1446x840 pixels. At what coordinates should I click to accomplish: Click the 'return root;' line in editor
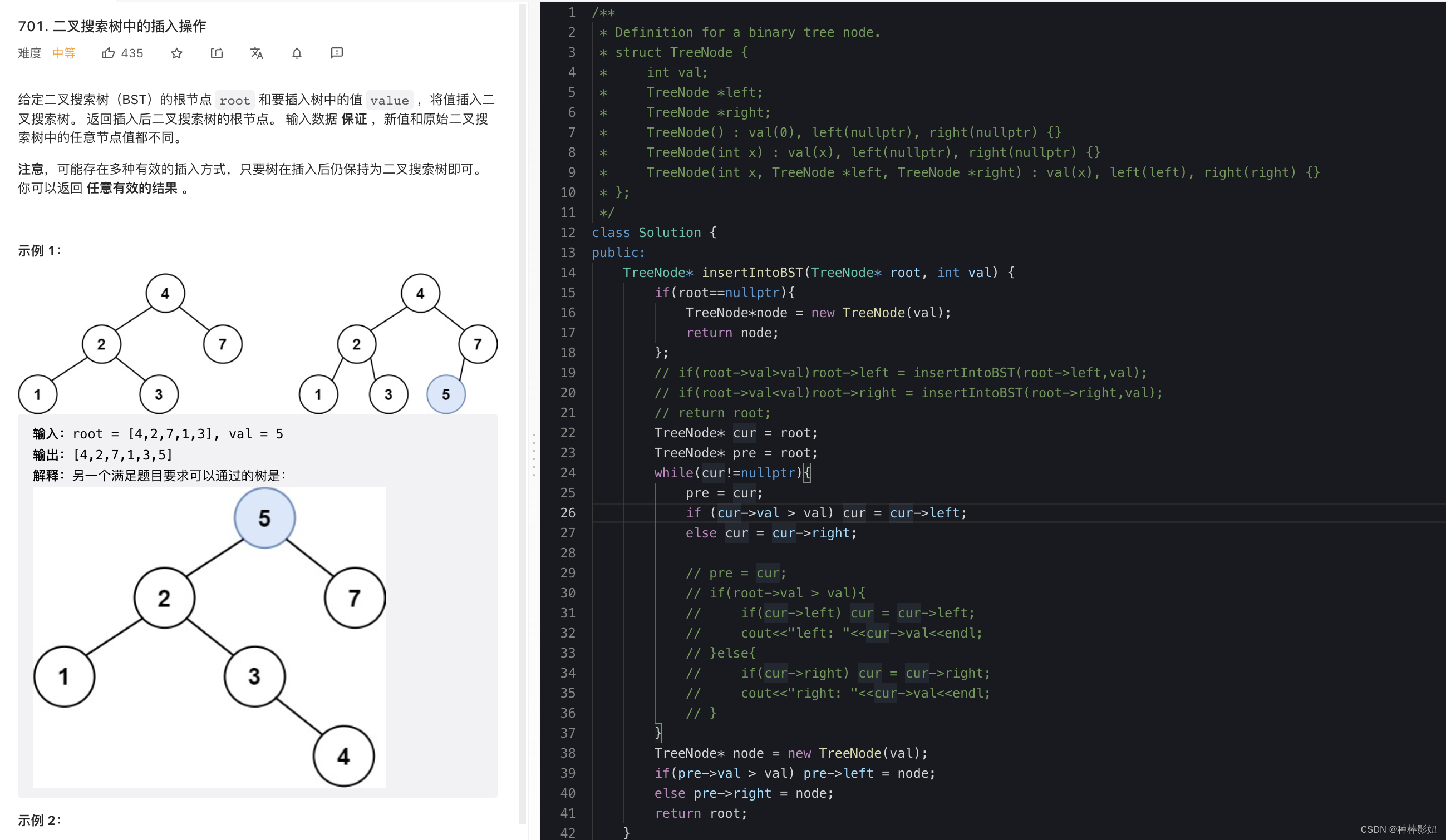click(x=701, y=813)
